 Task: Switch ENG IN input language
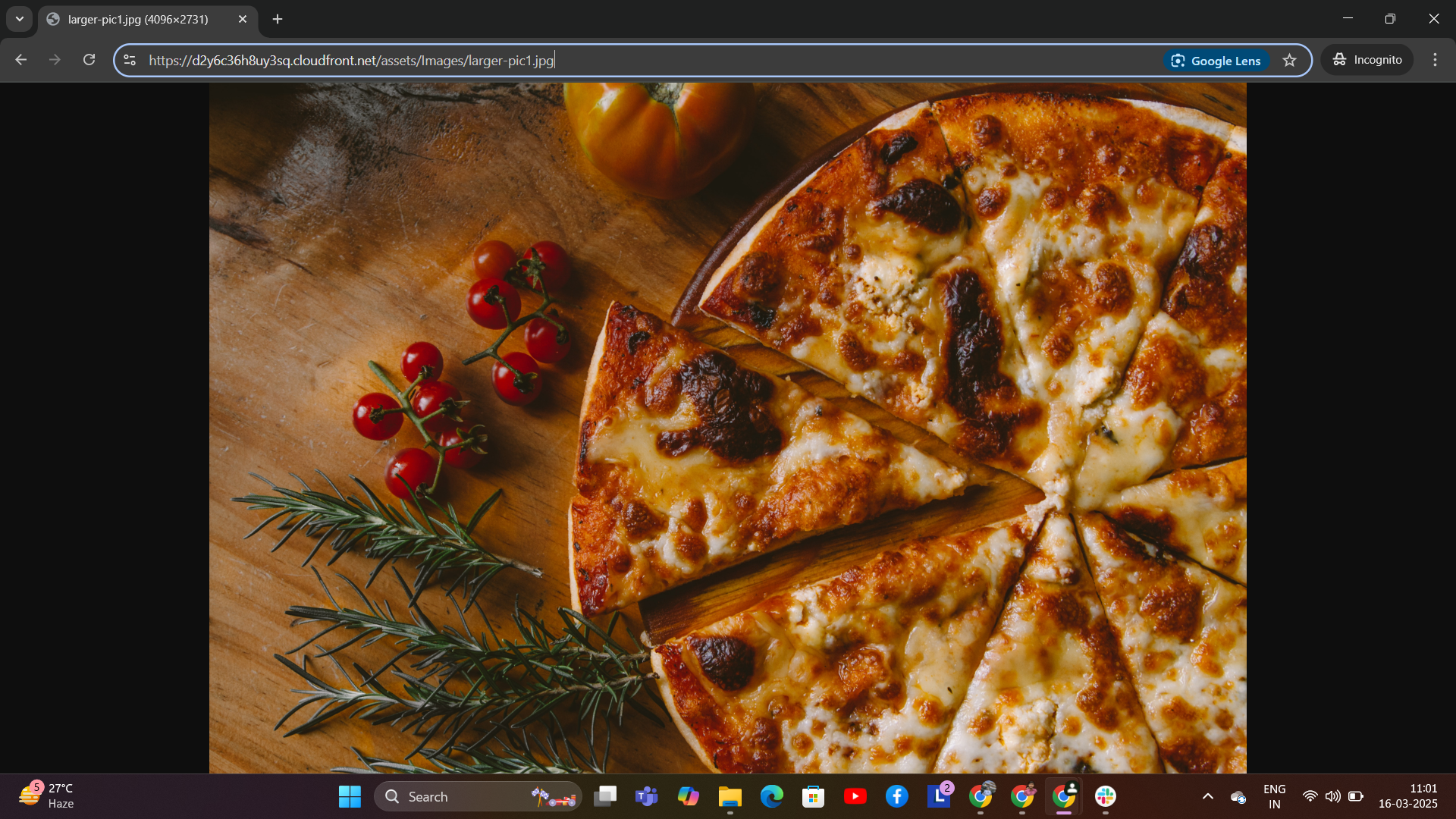click(x=1275, y=796)
